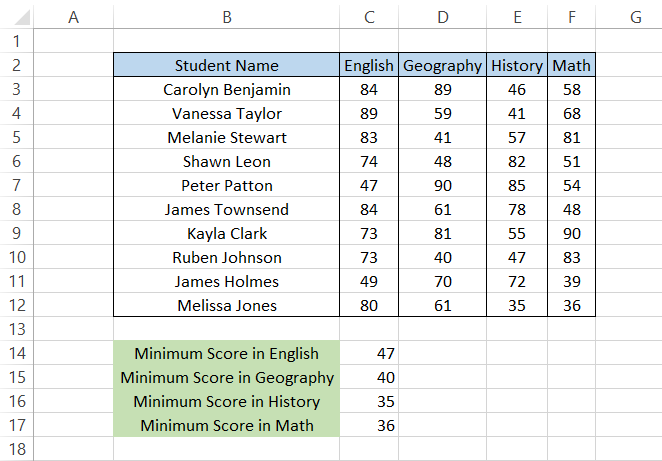Select row 13 header

pos(16,329)
